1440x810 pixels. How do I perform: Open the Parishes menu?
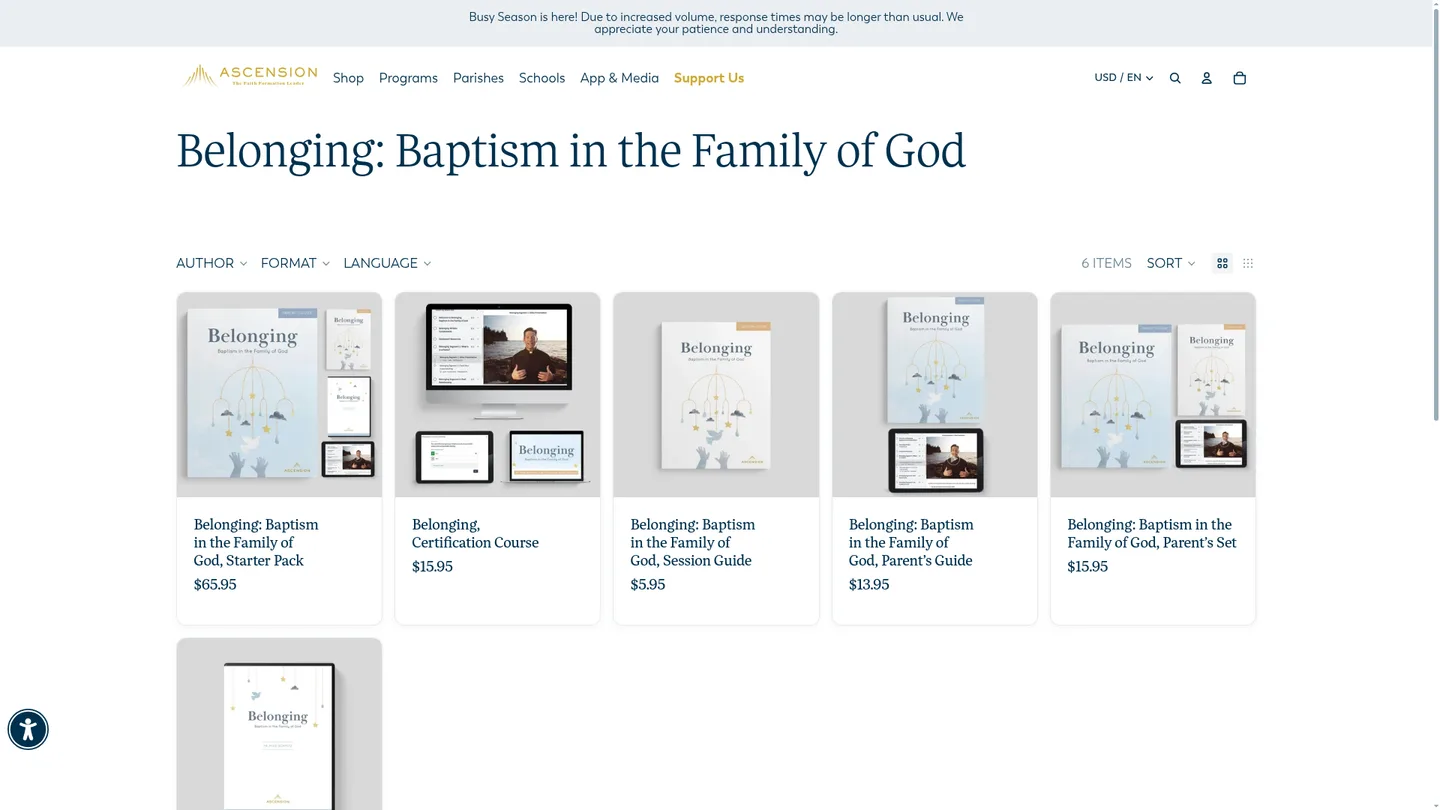click(478, 78)
